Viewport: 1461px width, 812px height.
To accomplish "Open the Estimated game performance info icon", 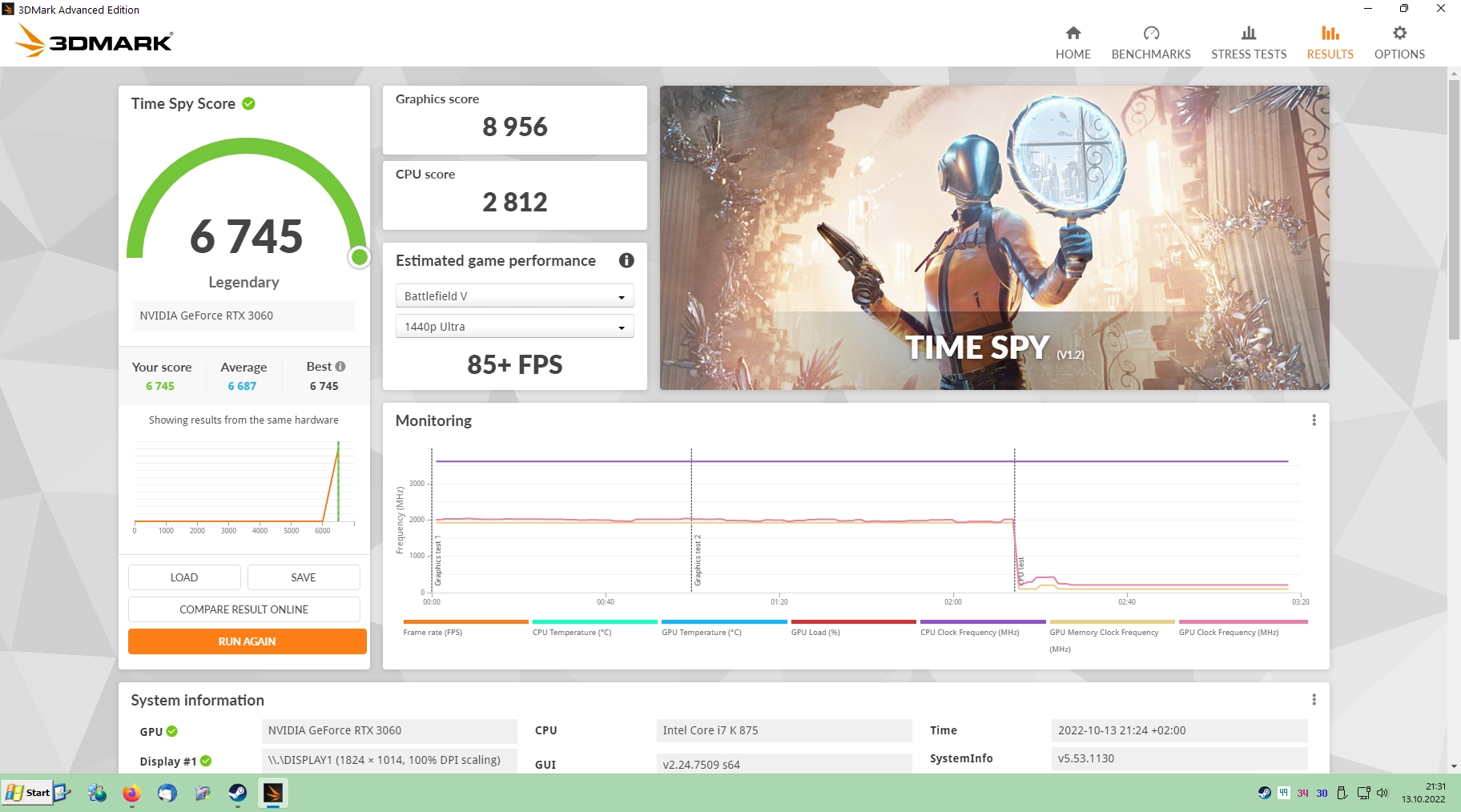I will (626, 260).
